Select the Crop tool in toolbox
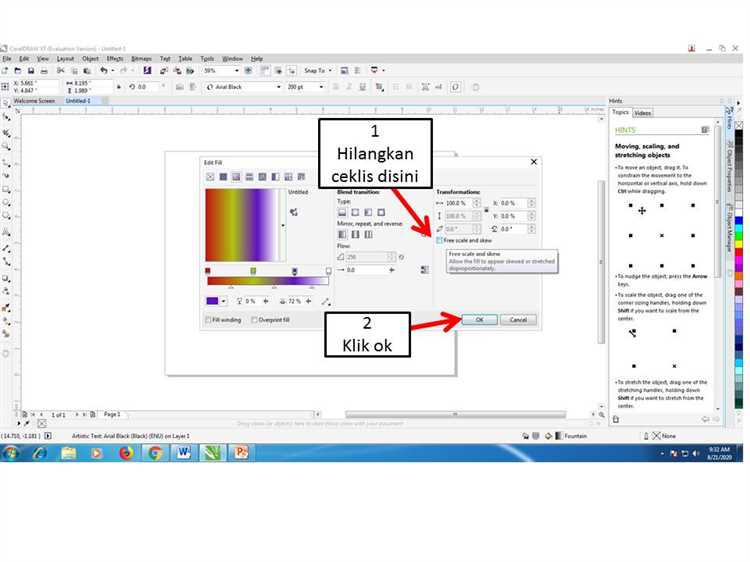750x562 pixels. (6, 133)
